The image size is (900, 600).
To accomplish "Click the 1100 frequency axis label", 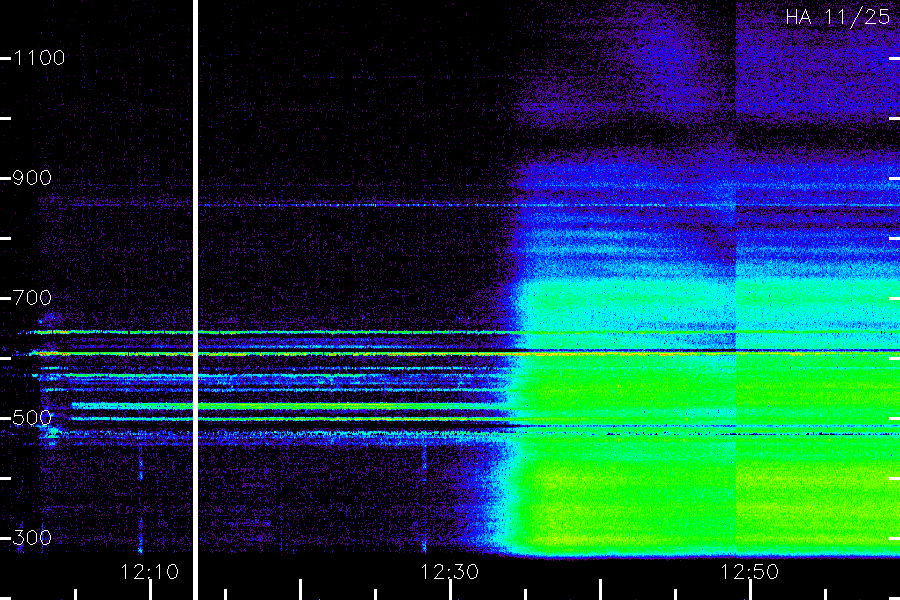I will point(39,58).
